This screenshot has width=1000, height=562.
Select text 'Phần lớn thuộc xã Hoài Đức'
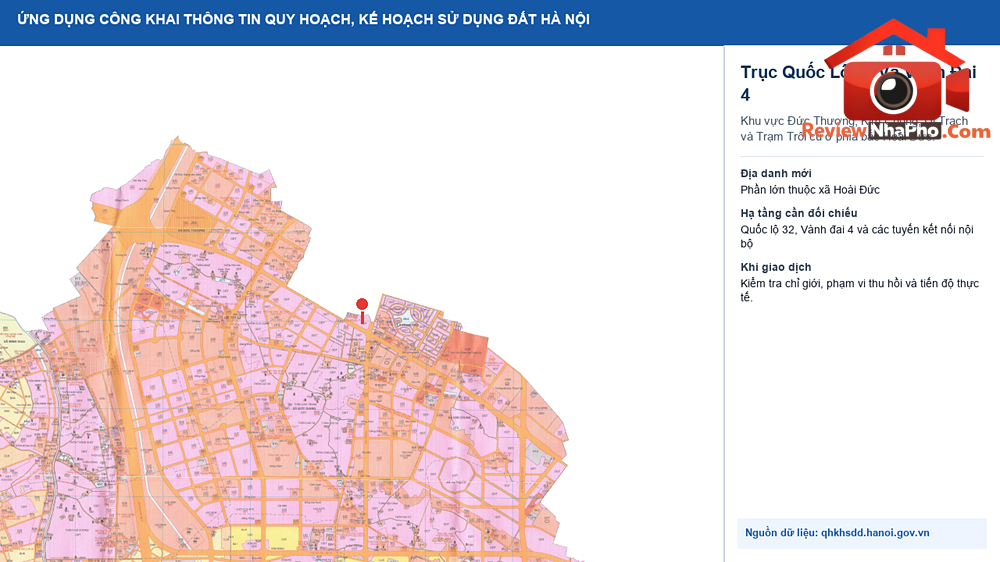coord(810,189)
